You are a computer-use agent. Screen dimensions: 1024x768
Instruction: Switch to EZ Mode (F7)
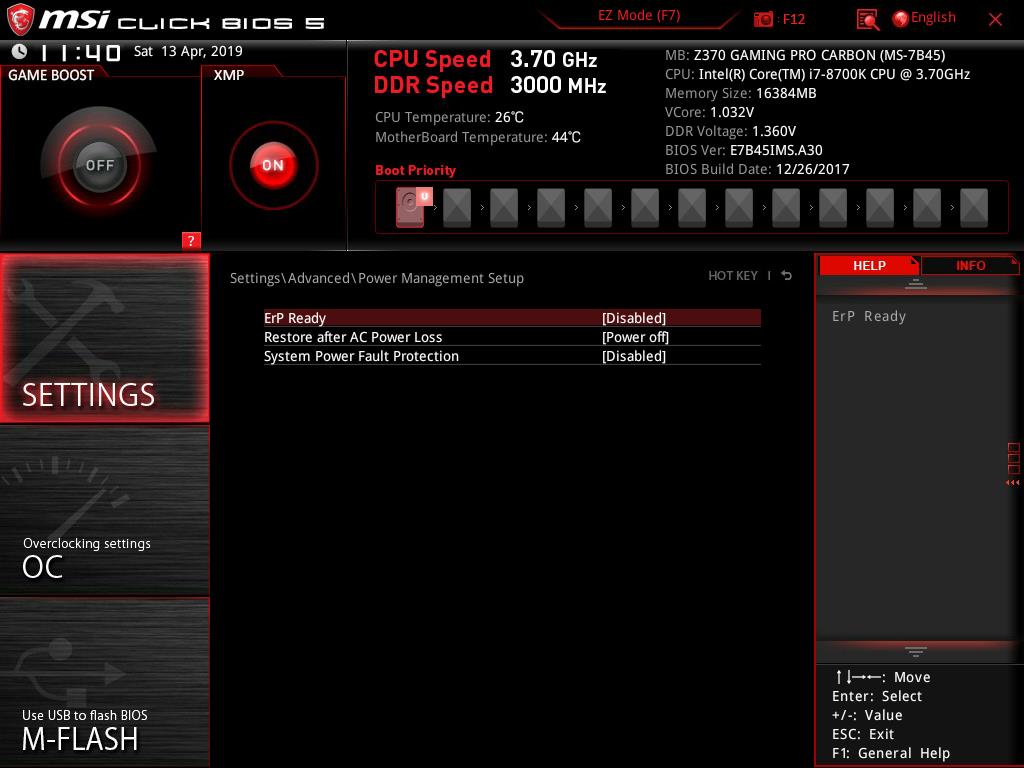[x=639, y=16]
